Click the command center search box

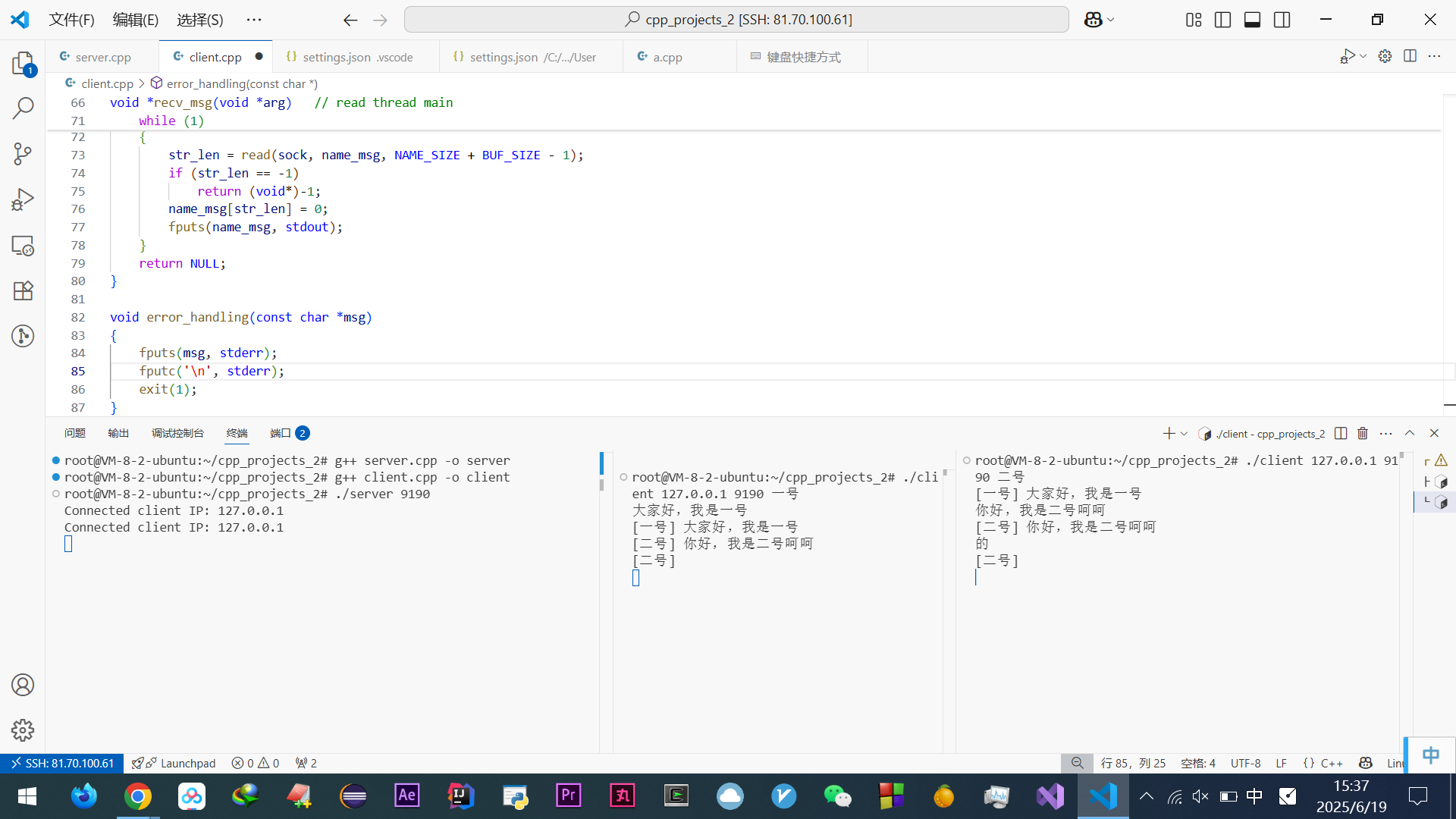coord(736,20)
